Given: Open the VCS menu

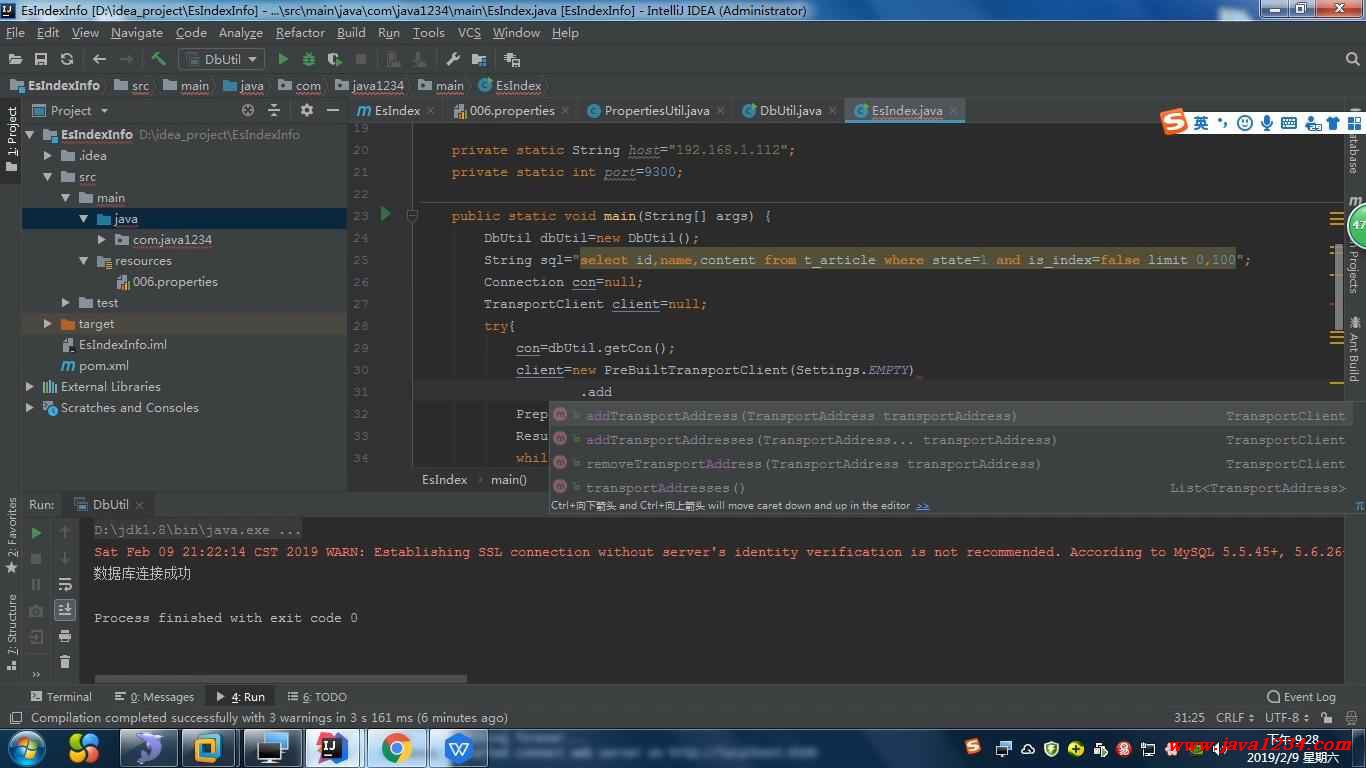Looking at the screenshot, I should coord(469,33).
